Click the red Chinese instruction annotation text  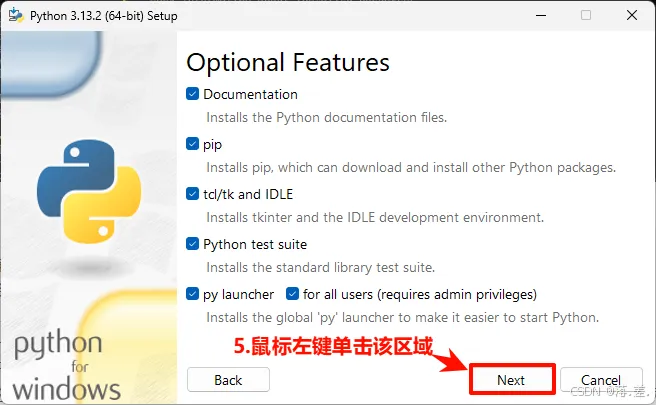tap(333, 347)
